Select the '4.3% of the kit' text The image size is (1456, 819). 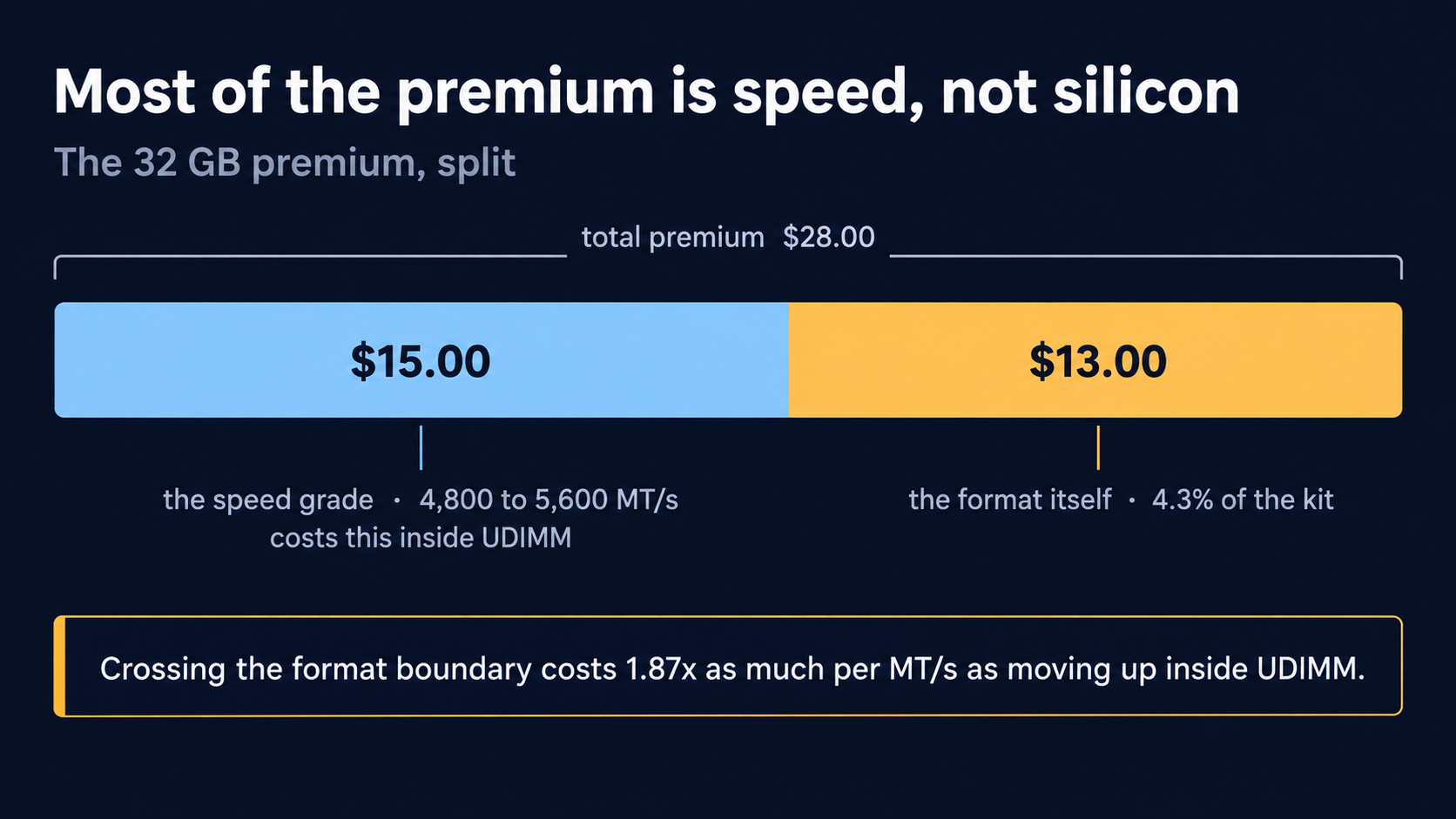tap(1243, 500)
